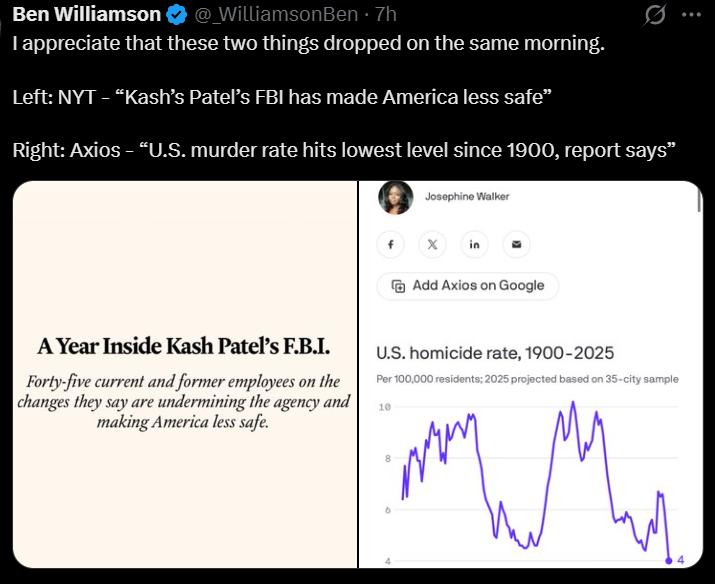
Task: Click Josephine Walker's round author avatar
Action: click(393, 198)
